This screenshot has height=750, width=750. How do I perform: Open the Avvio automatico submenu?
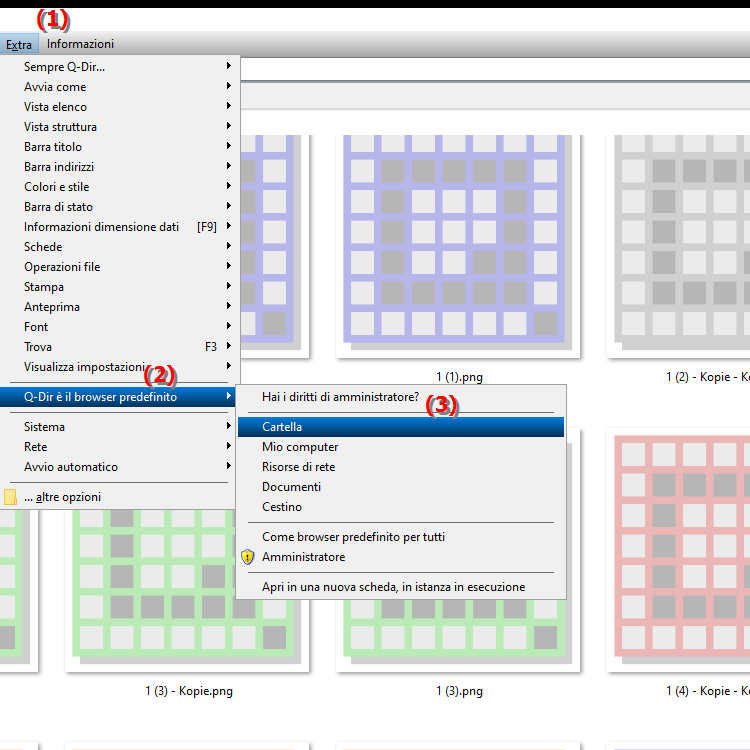(x=118, y=467)
